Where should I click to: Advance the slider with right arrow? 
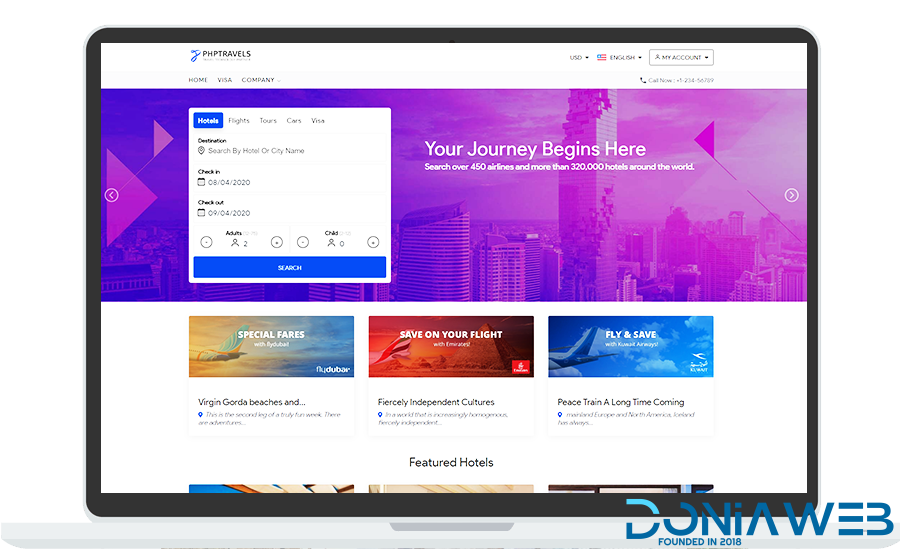(791, 195)
